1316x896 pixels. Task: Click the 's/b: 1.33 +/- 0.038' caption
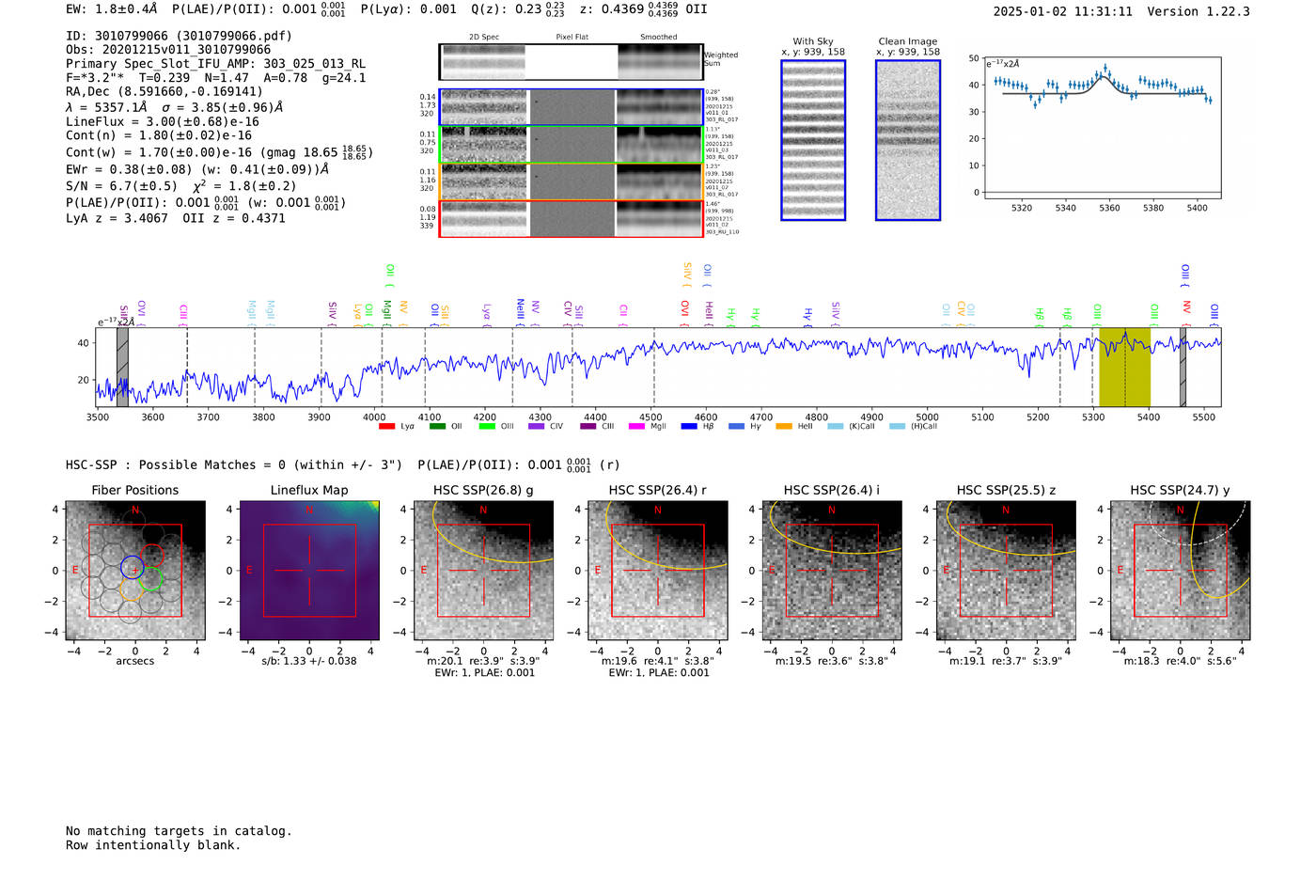click(309, 661)
